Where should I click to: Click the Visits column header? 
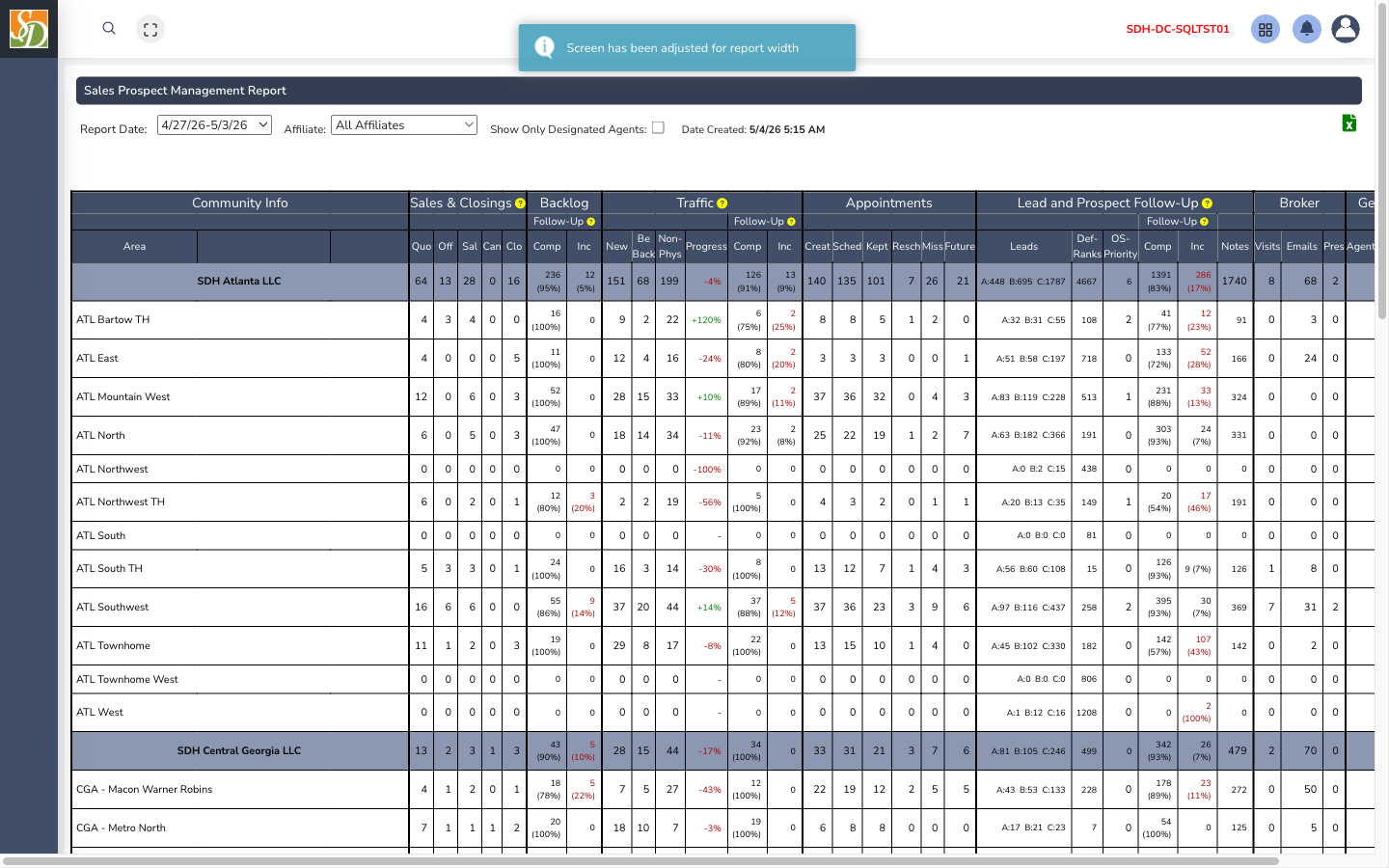1267,247
